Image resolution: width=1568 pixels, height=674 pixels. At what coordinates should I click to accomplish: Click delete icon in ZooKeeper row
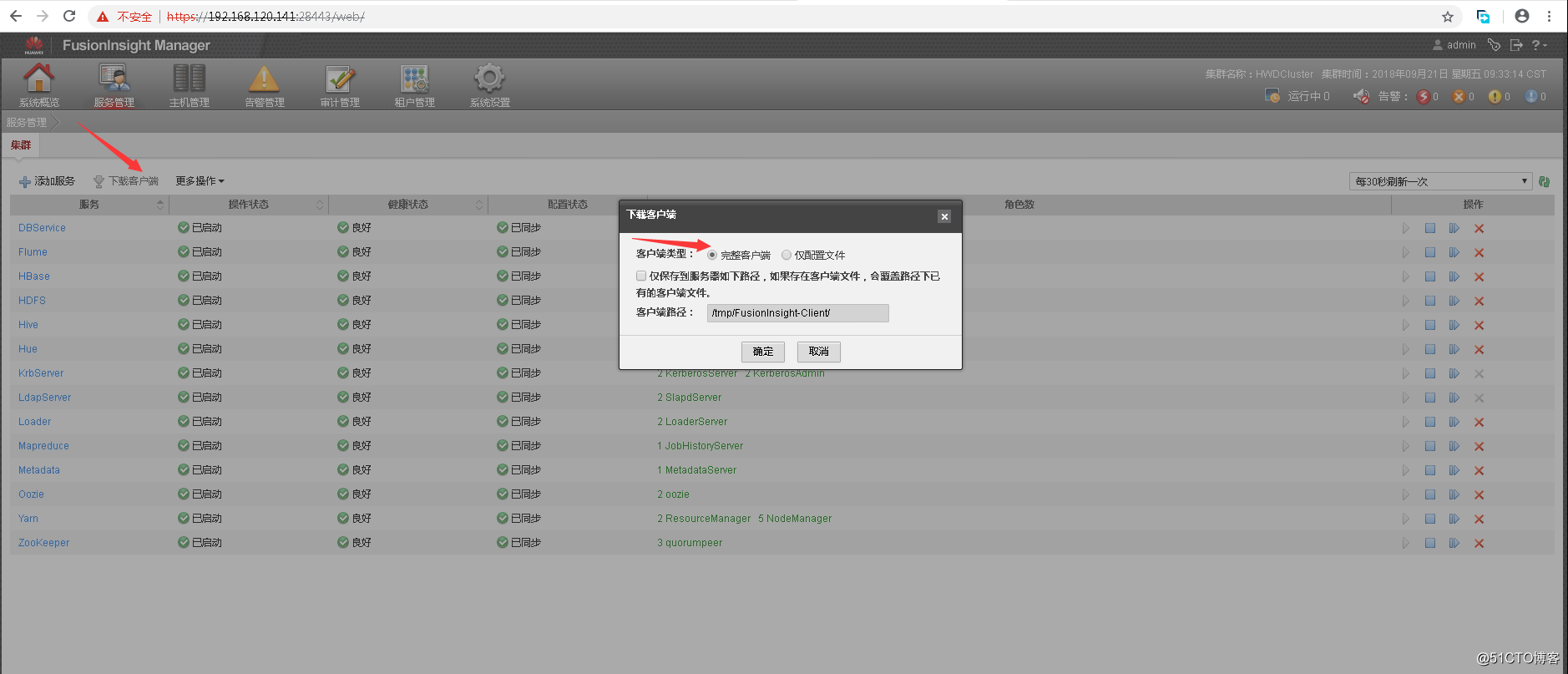[x=1479, y=543]
